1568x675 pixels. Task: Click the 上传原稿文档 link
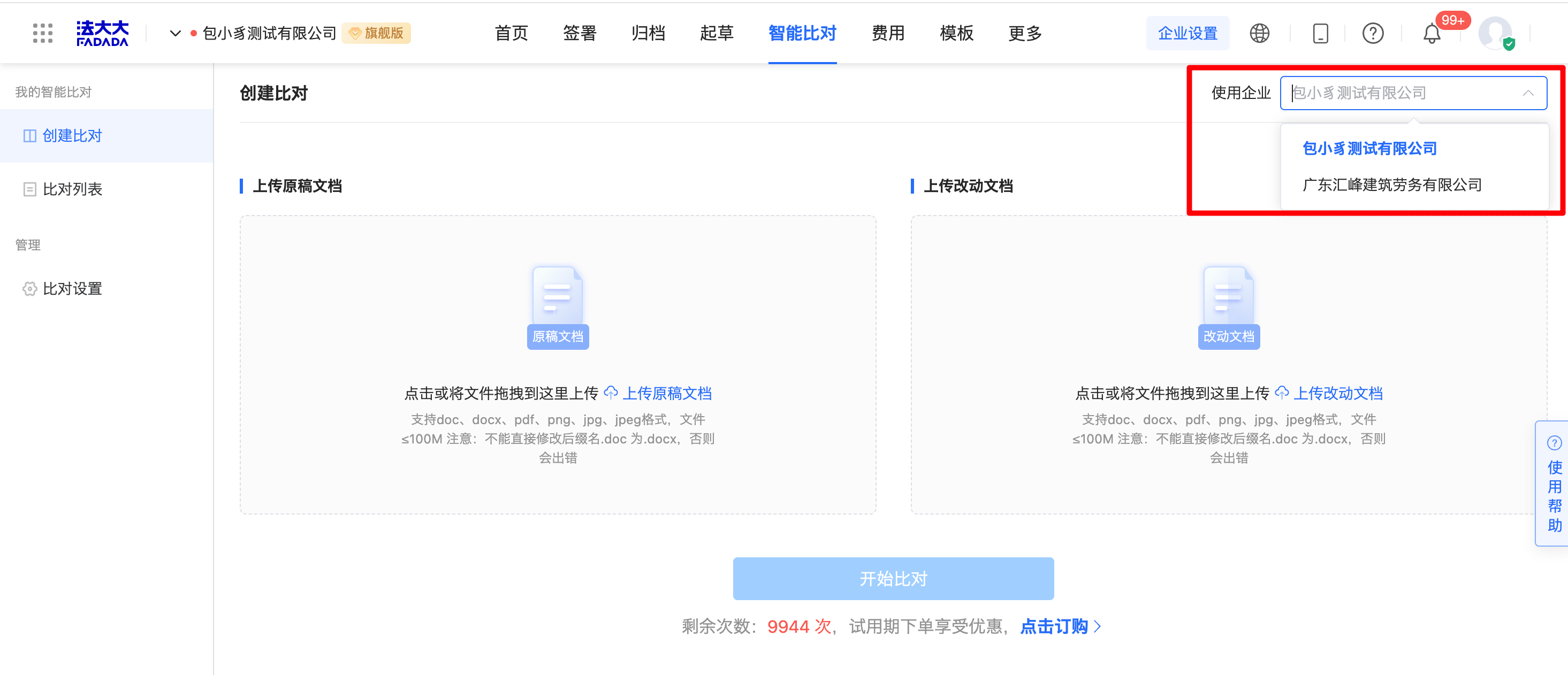click(x=667, y=394)
